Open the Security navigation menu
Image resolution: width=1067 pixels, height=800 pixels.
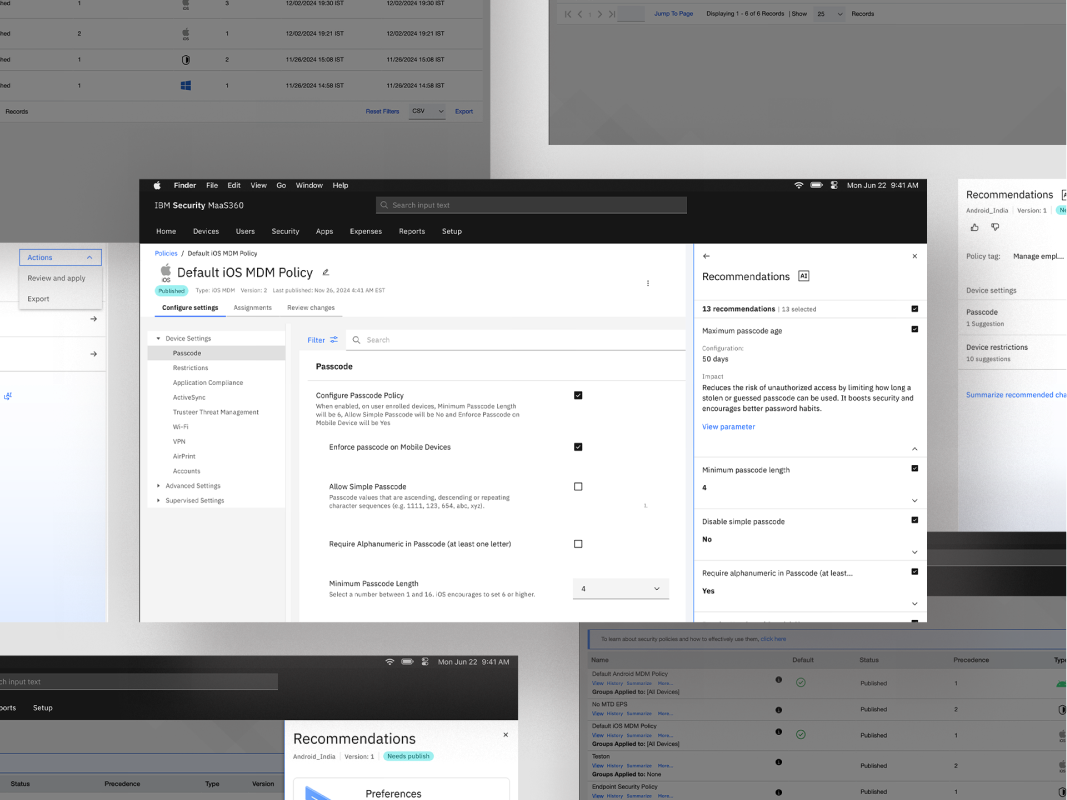pyautogui.click(x=285, y=231)
